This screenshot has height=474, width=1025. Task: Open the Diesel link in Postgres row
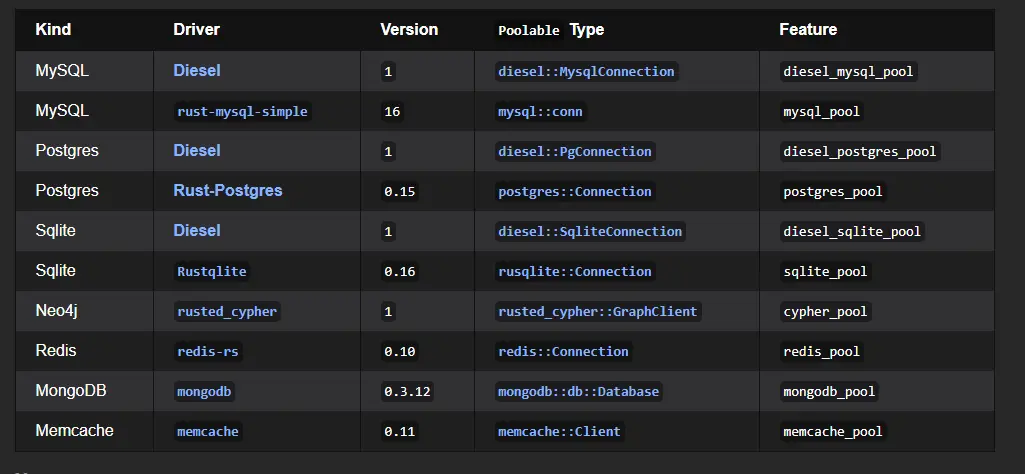(x=197, y=150)
